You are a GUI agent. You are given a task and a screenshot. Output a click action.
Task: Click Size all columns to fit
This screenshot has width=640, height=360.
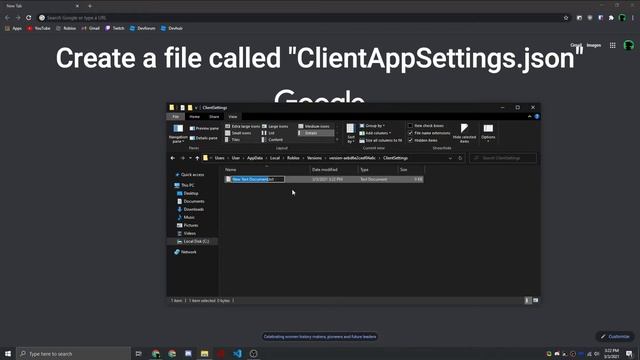point(381,140)
